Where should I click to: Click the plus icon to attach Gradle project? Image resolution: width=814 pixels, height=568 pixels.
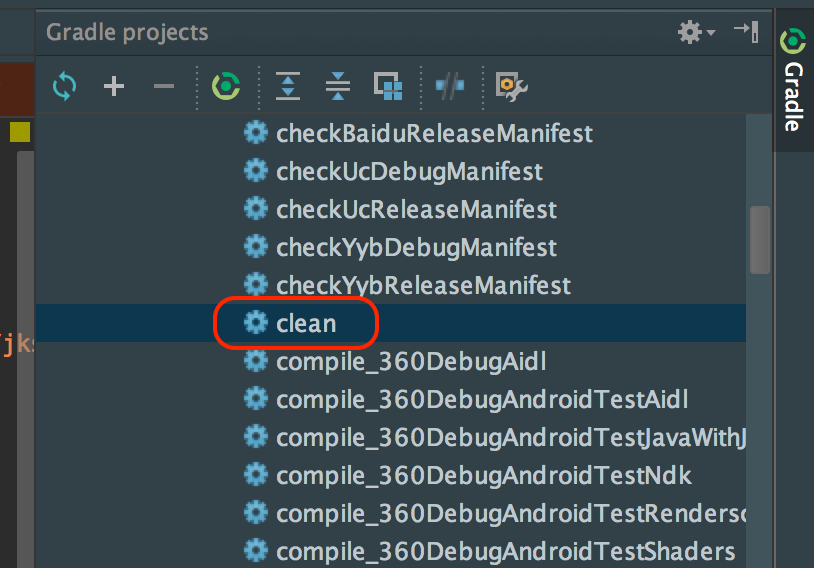114,87
